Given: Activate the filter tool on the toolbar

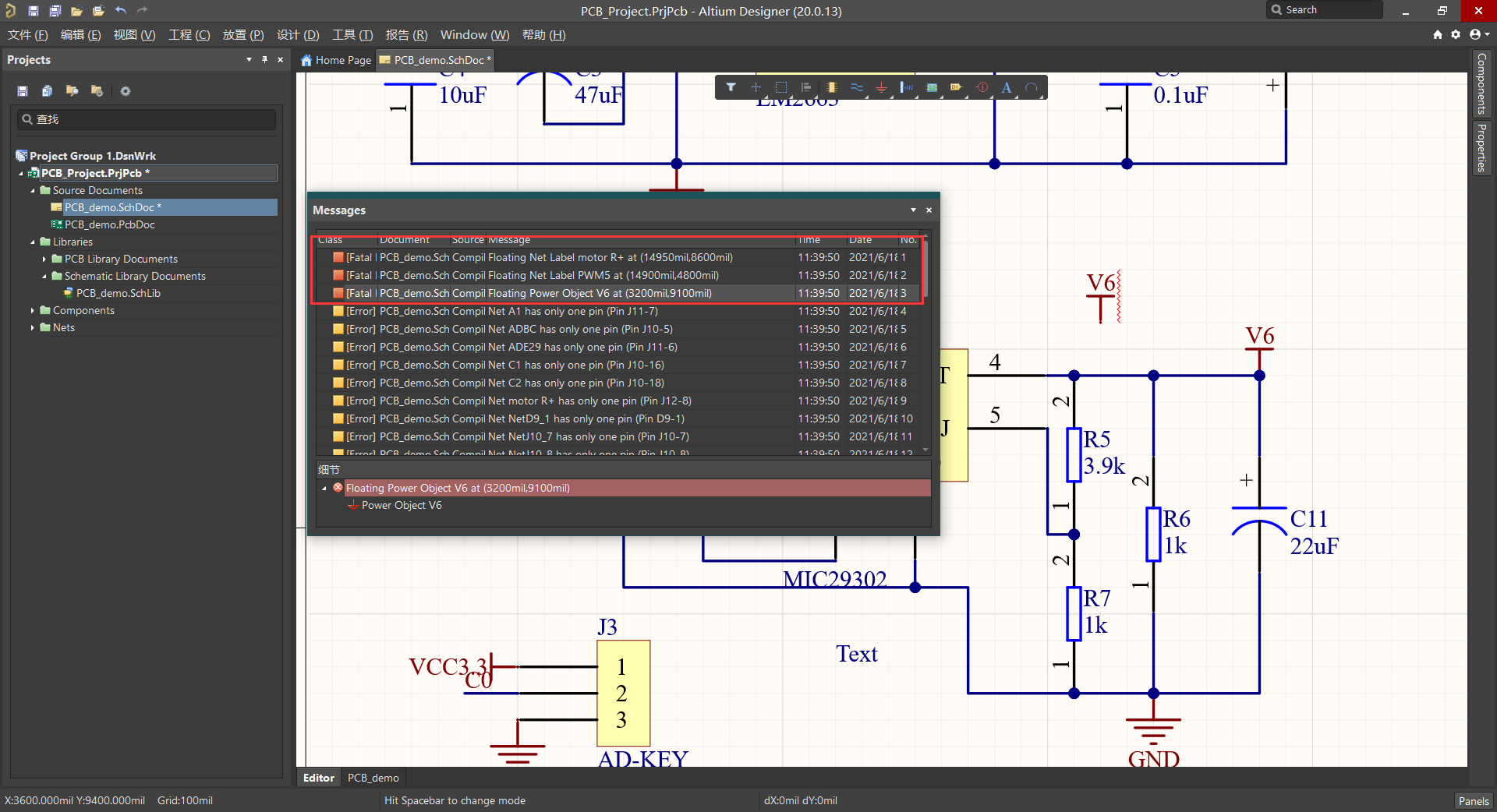Looking at the screenshot, I should 731,87.
